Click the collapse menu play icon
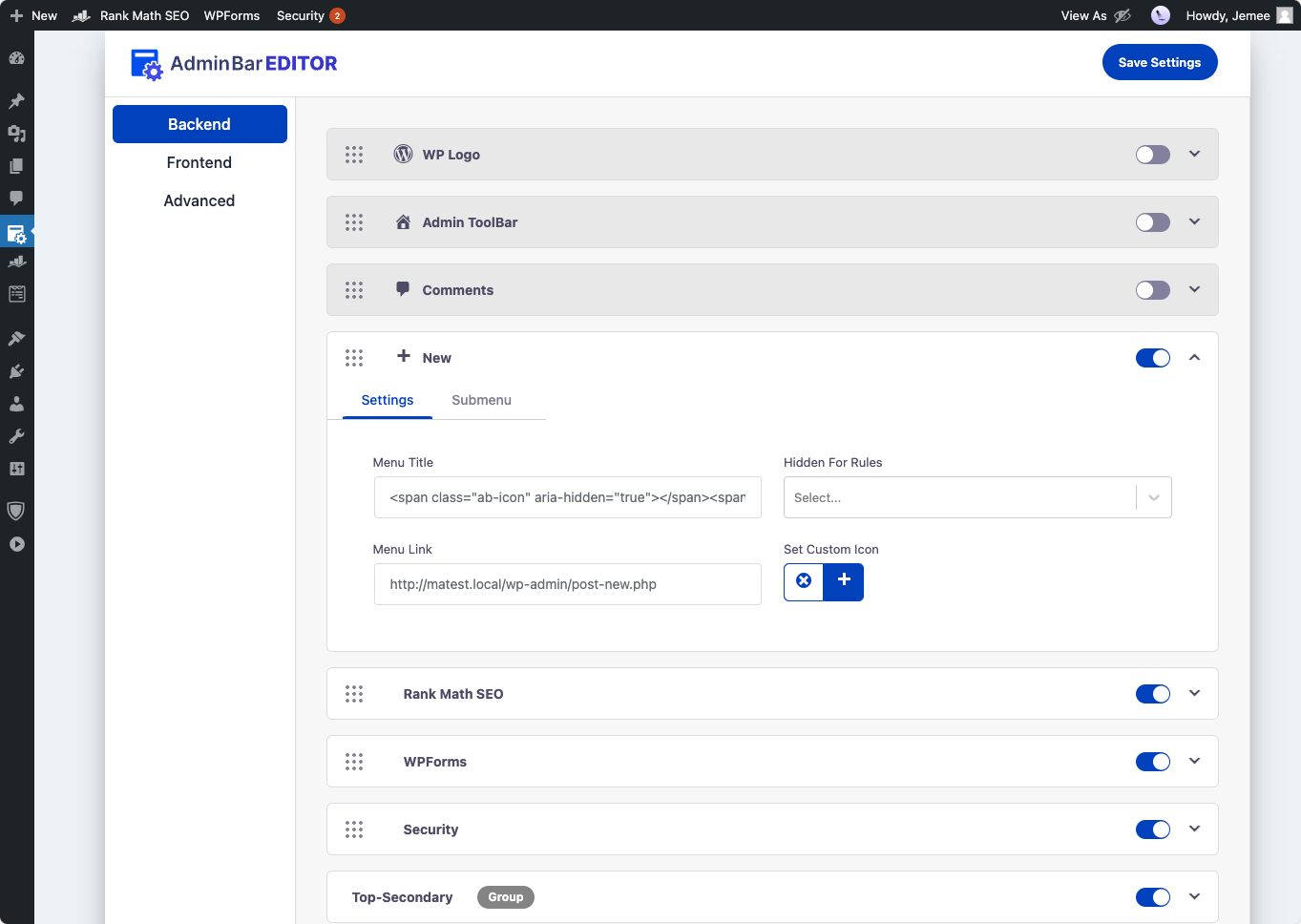1301x924 pixels. coord(16,544)
